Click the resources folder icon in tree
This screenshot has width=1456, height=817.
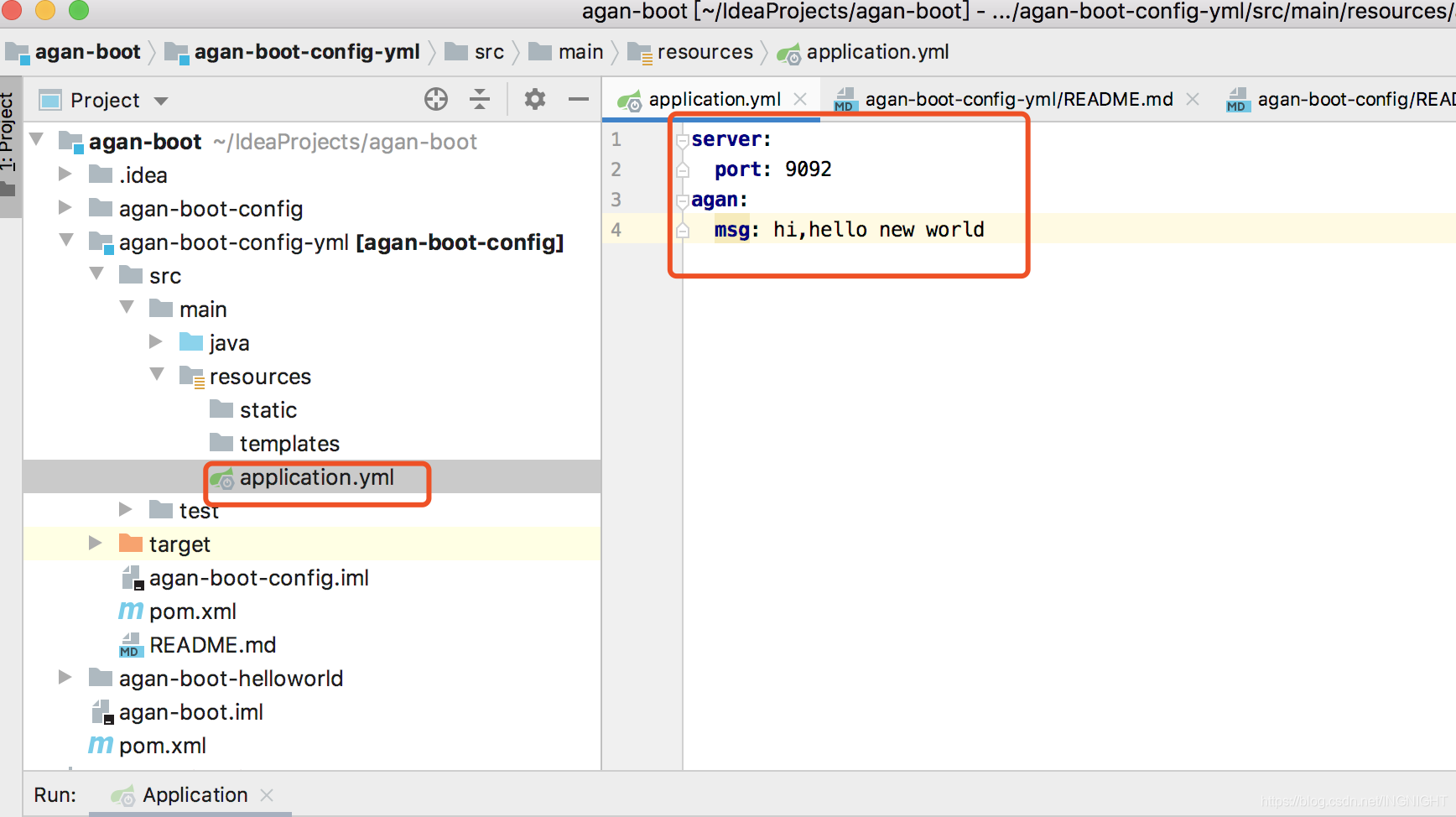(192, 377)
